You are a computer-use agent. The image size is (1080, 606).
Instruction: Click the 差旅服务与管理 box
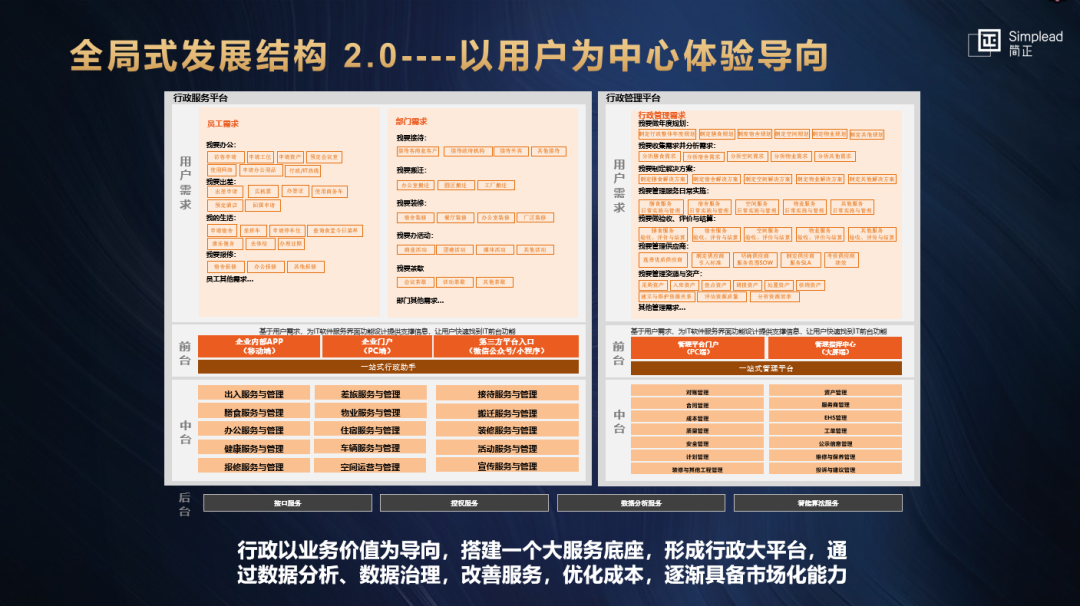pyautogui.click(x=371, y=394)
